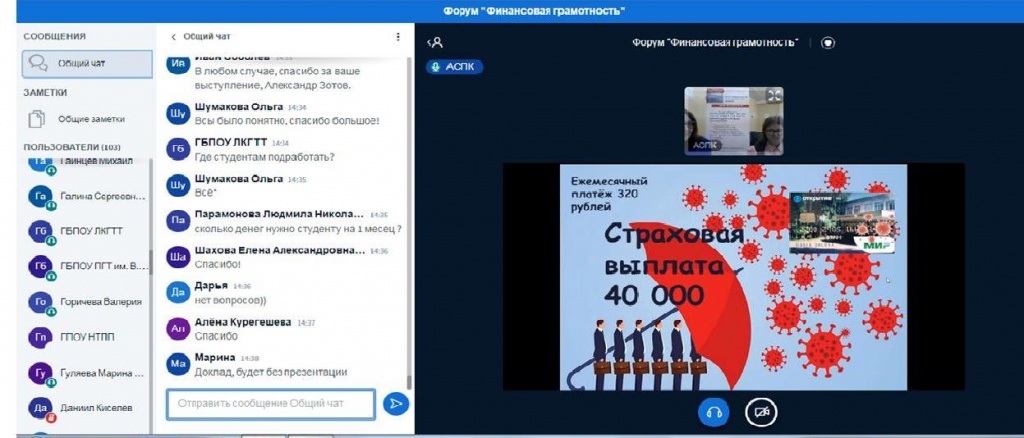This screenshot has width=1024, height=438.
Task: Toggle the webcam sharing button
Action: (x=761, y=412)
